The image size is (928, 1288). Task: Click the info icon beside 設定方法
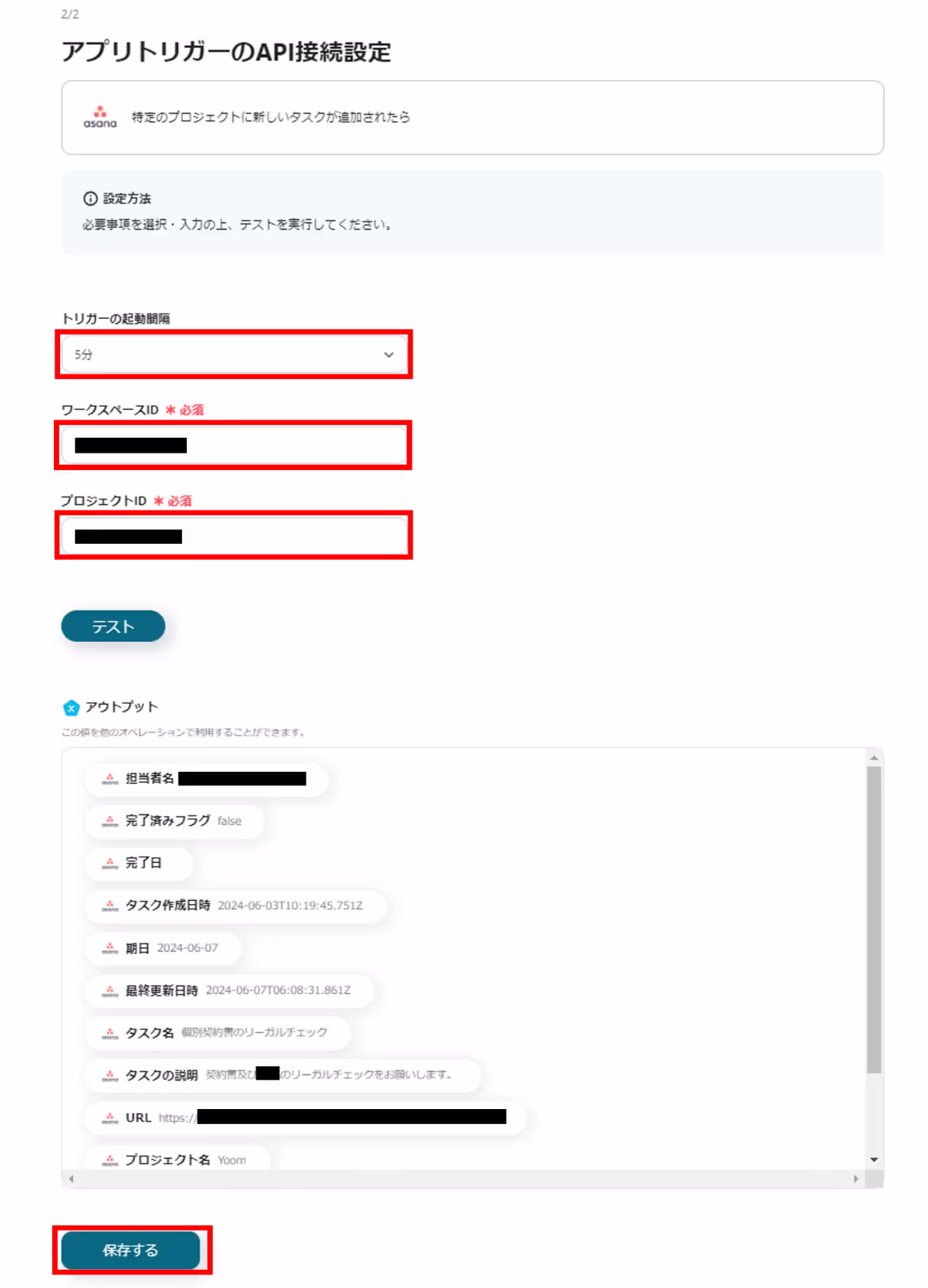click(90, 199)
